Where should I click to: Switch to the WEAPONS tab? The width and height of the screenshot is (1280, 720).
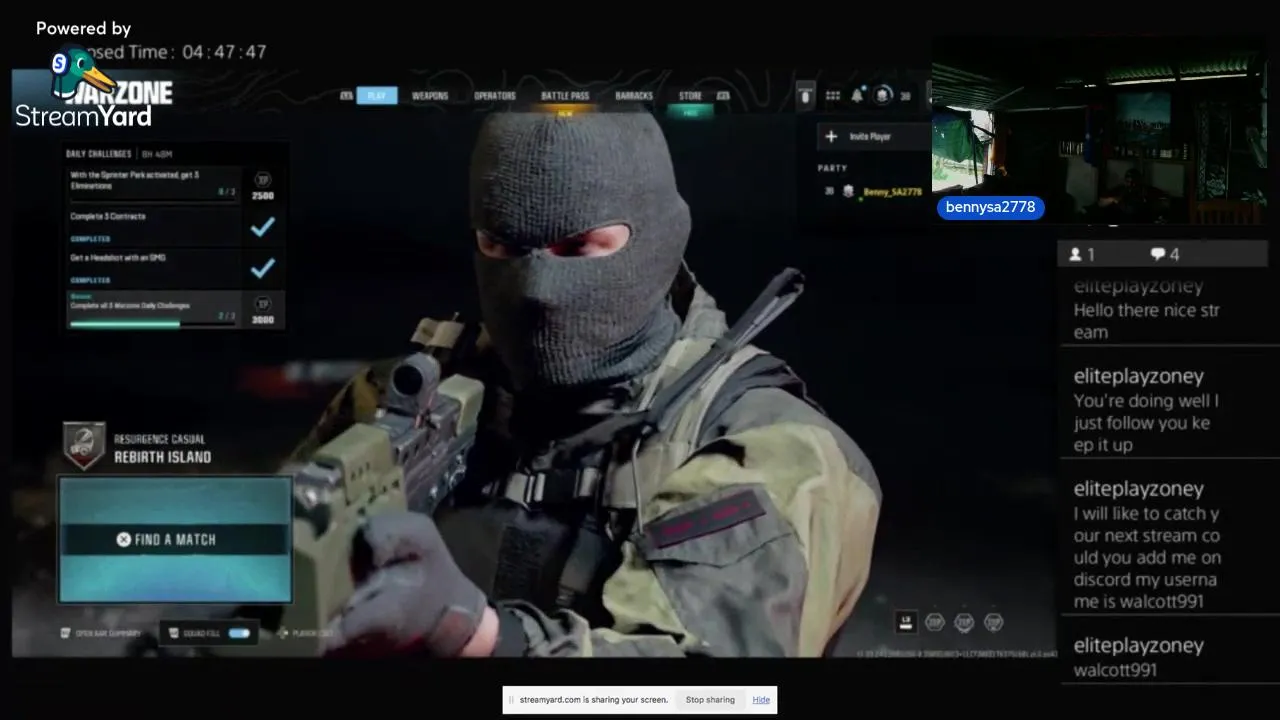pyautogui.click(x=430, y=96)
